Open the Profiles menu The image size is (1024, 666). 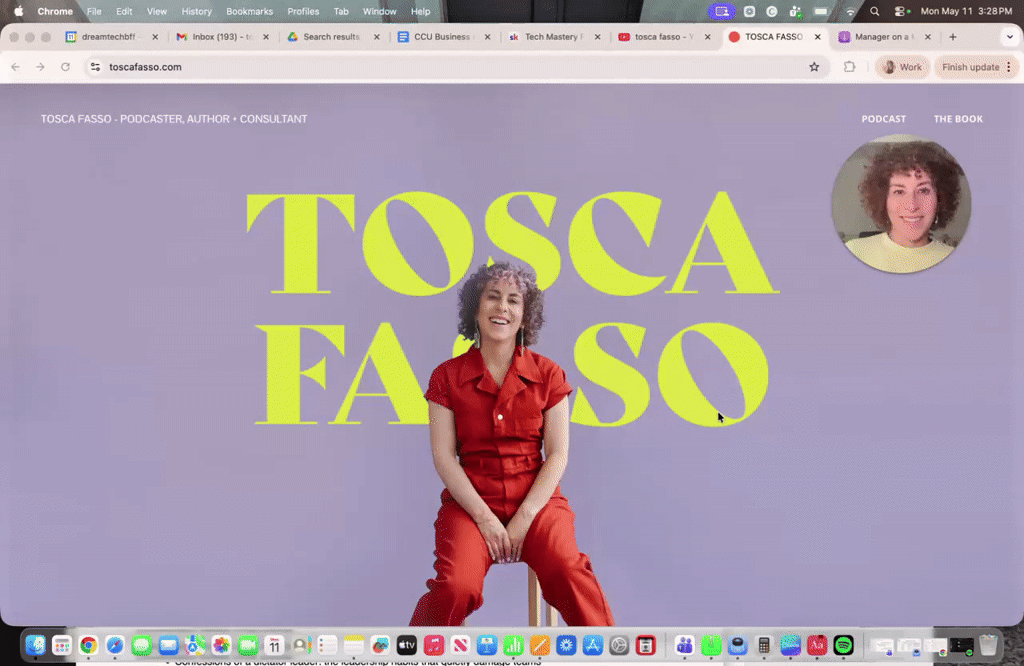(303, 11)
